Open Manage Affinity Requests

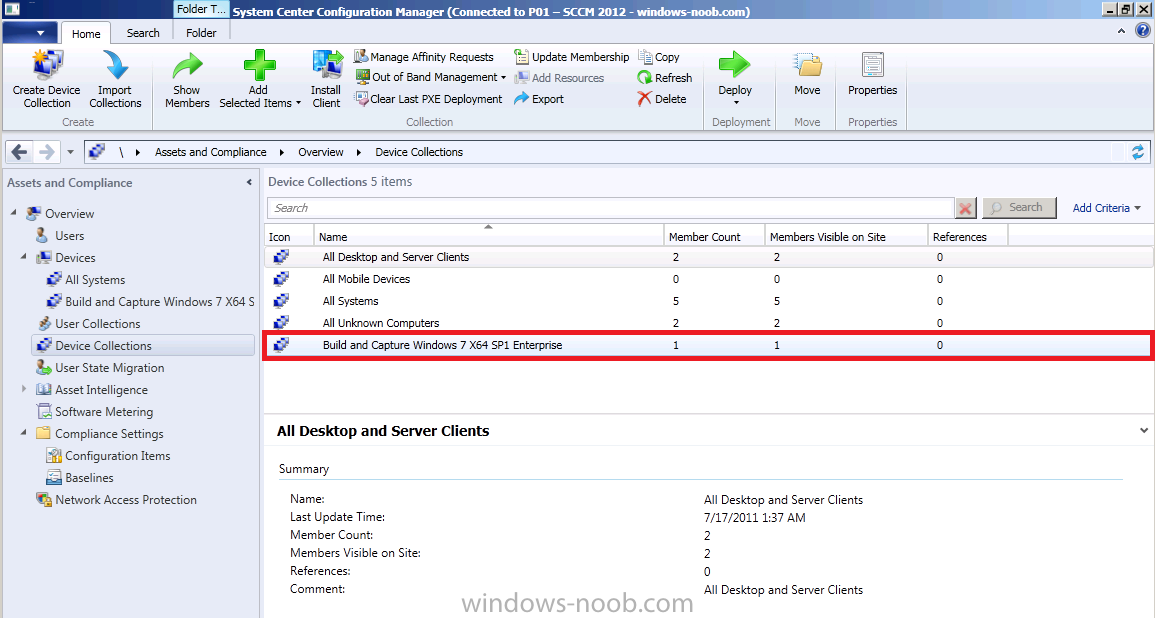[424, 57]
